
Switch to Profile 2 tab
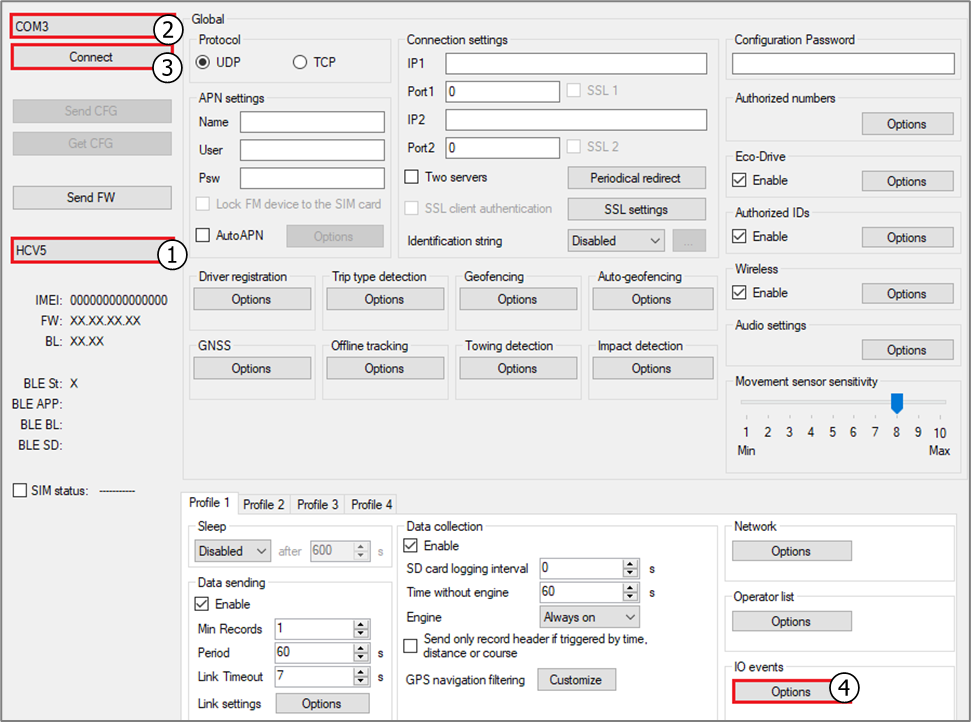point(263,505)
